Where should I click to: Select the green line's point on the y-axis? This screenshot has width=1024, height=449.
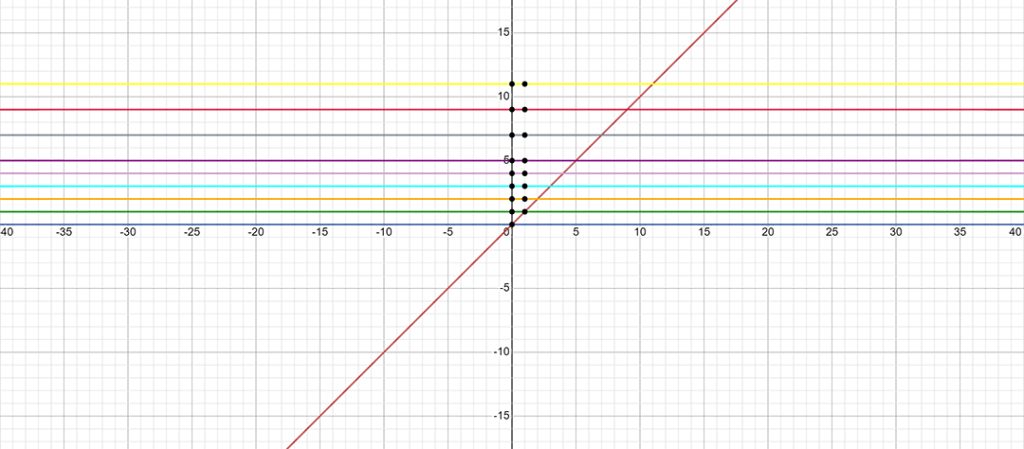(512, 211)
